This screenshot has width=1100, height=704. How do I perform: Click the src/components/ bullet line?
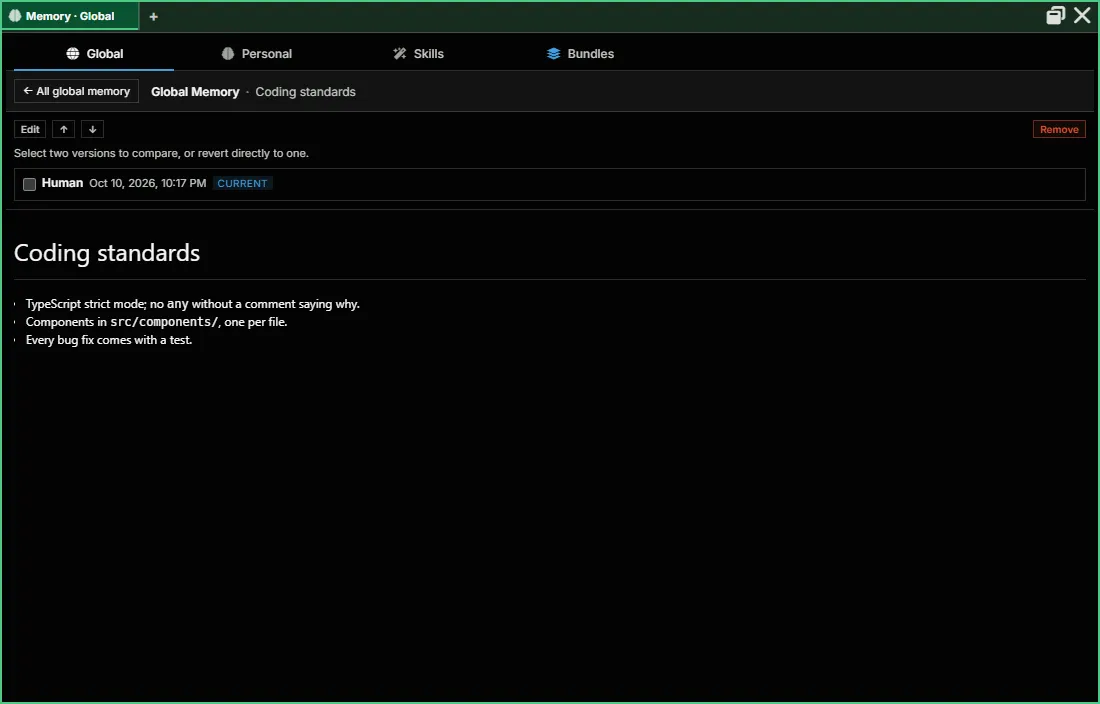(156, 322)
